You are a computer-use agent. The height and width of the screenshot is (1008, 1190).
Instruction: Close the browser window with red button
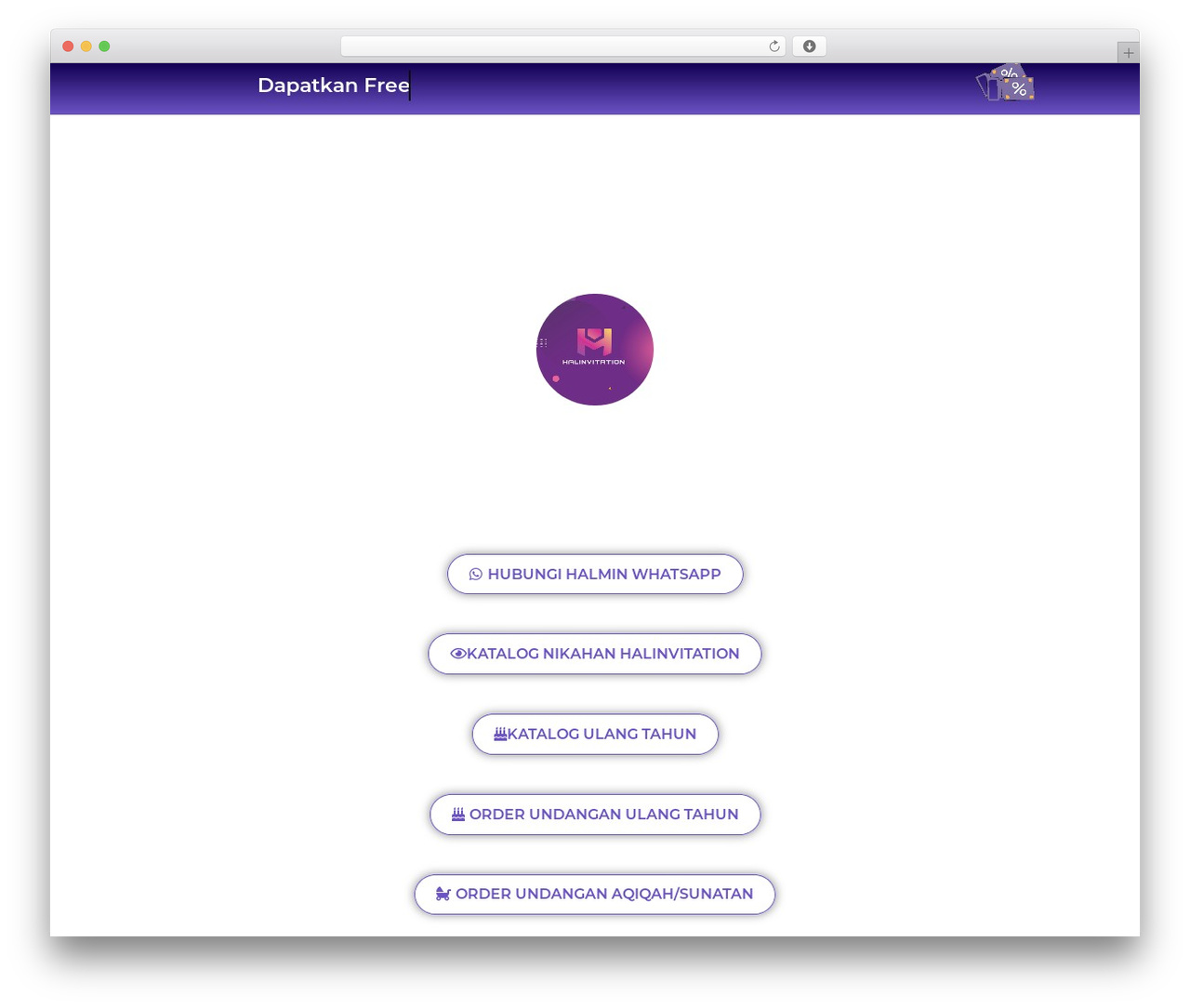(68, 46)
